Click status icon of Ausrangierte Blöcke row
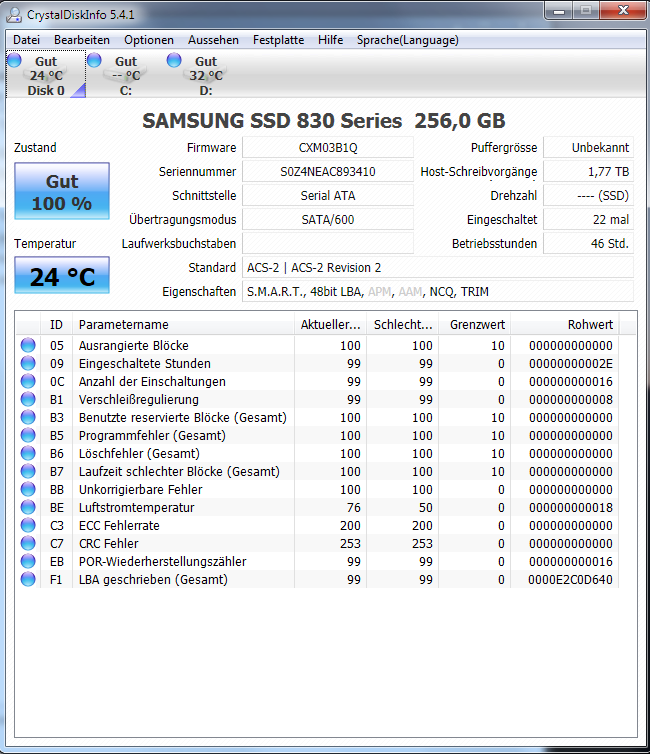Screen dimensions: 650x754 click(28, 345)
